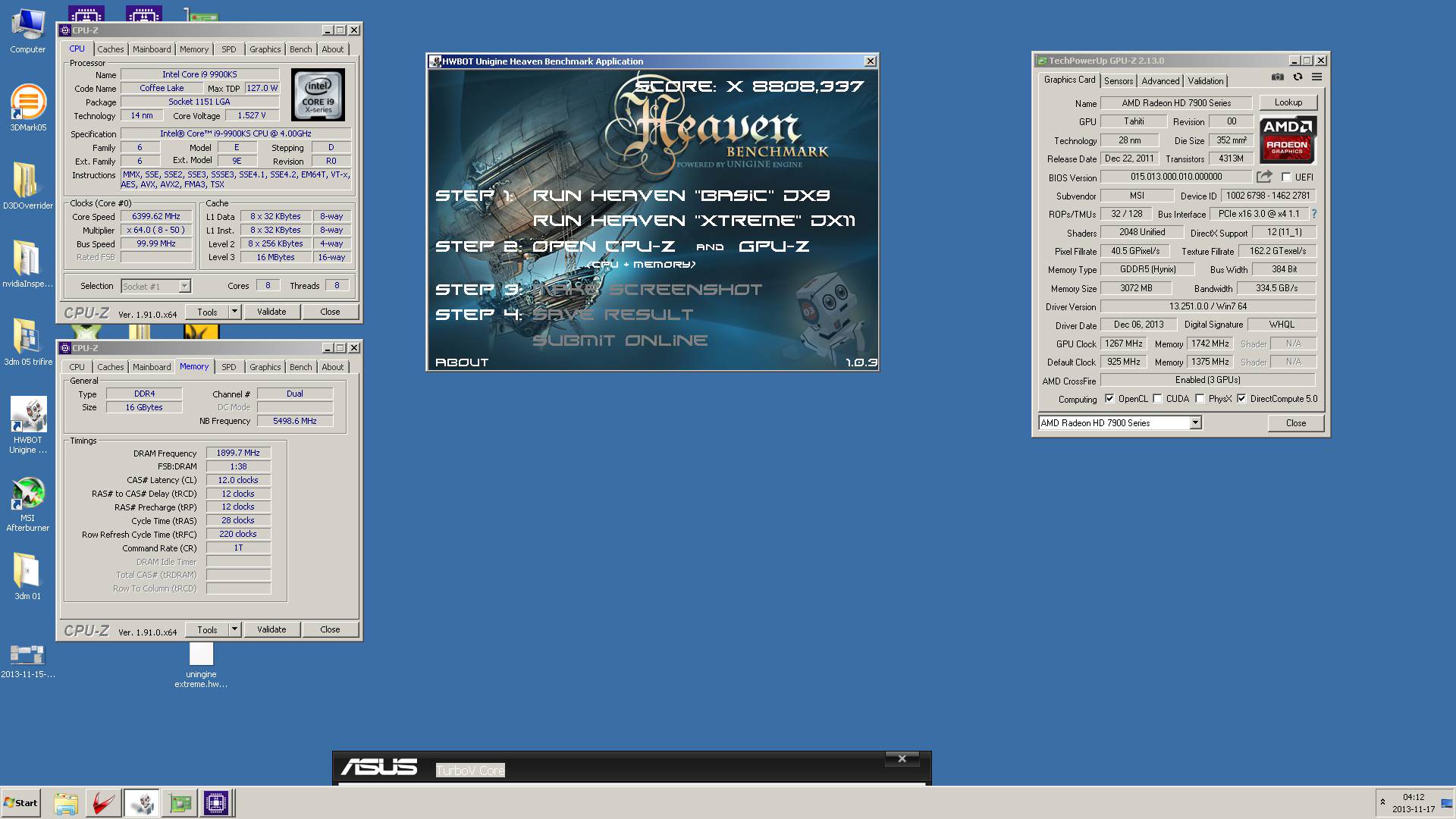Select the 3dm 05 trifire folder
Screen dimensions: 1456x819
(28, 343)
